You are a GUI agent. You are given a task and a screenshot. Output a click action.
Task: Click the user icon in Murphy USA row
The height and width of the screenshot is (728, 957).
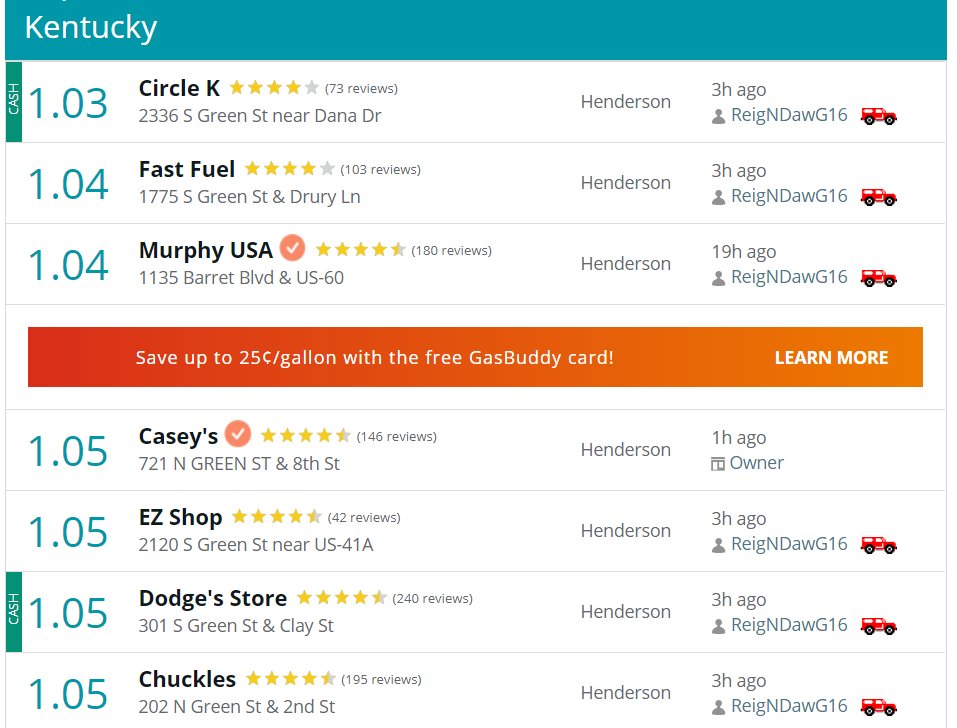[718, 278]
